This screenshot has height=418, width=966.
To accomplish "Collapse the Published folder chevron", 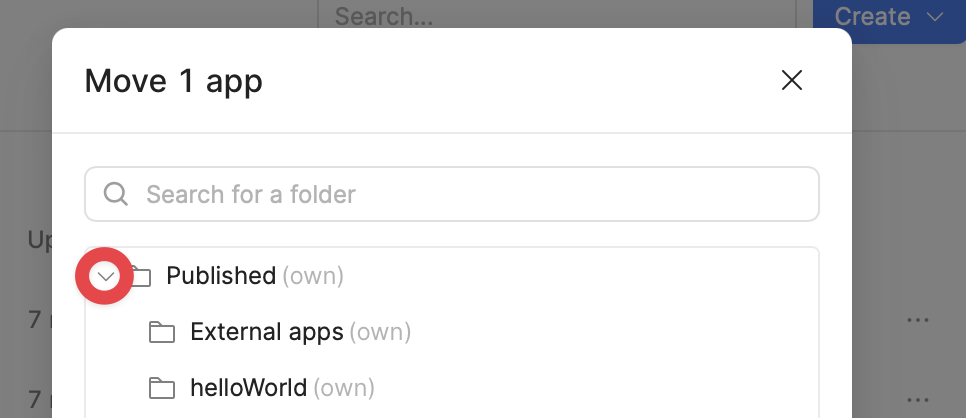I will coord(105,276).
